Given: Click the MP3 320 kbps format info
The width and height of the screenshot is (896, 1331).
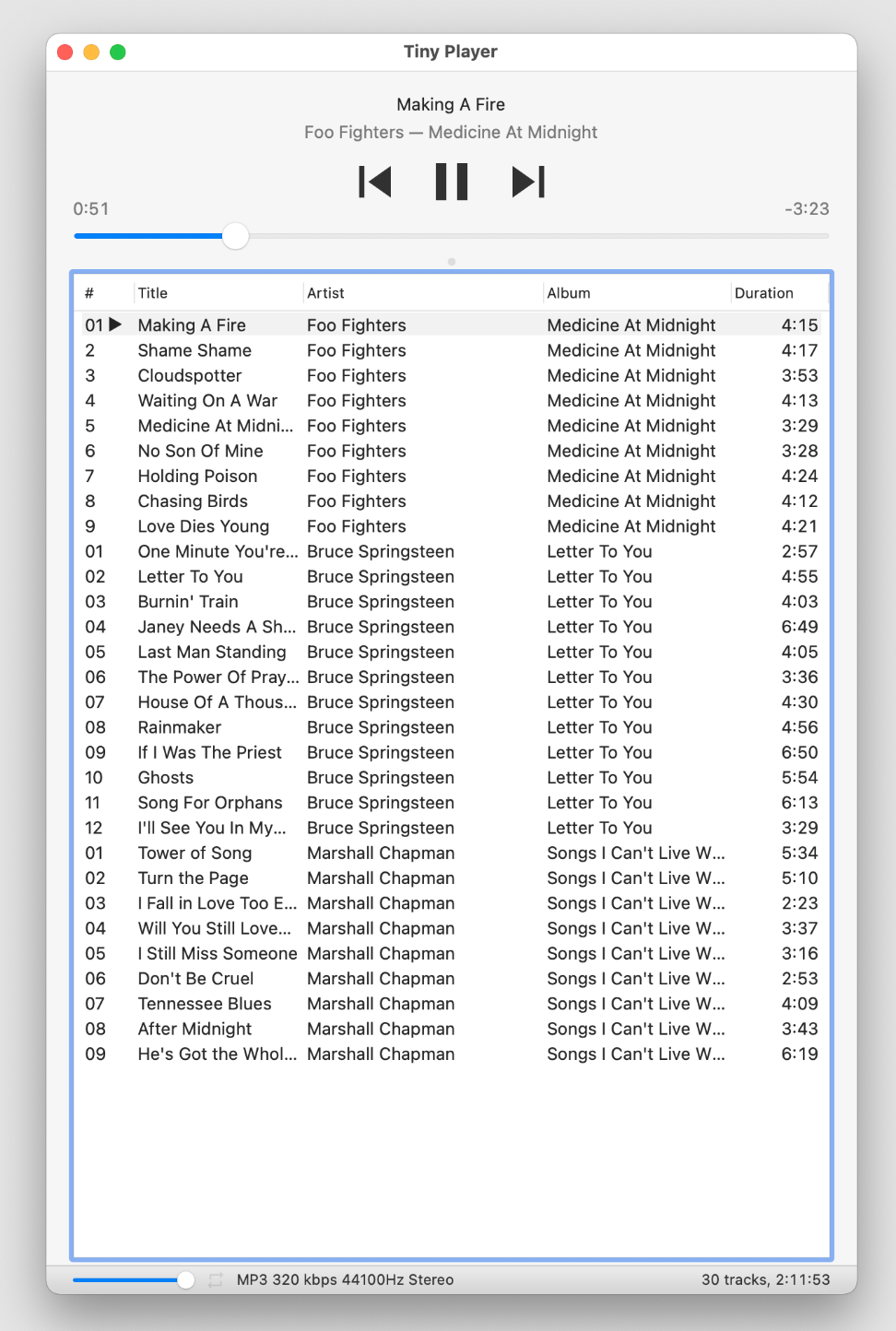Looking at the screenshot, I should click(x=345, y=1279).
